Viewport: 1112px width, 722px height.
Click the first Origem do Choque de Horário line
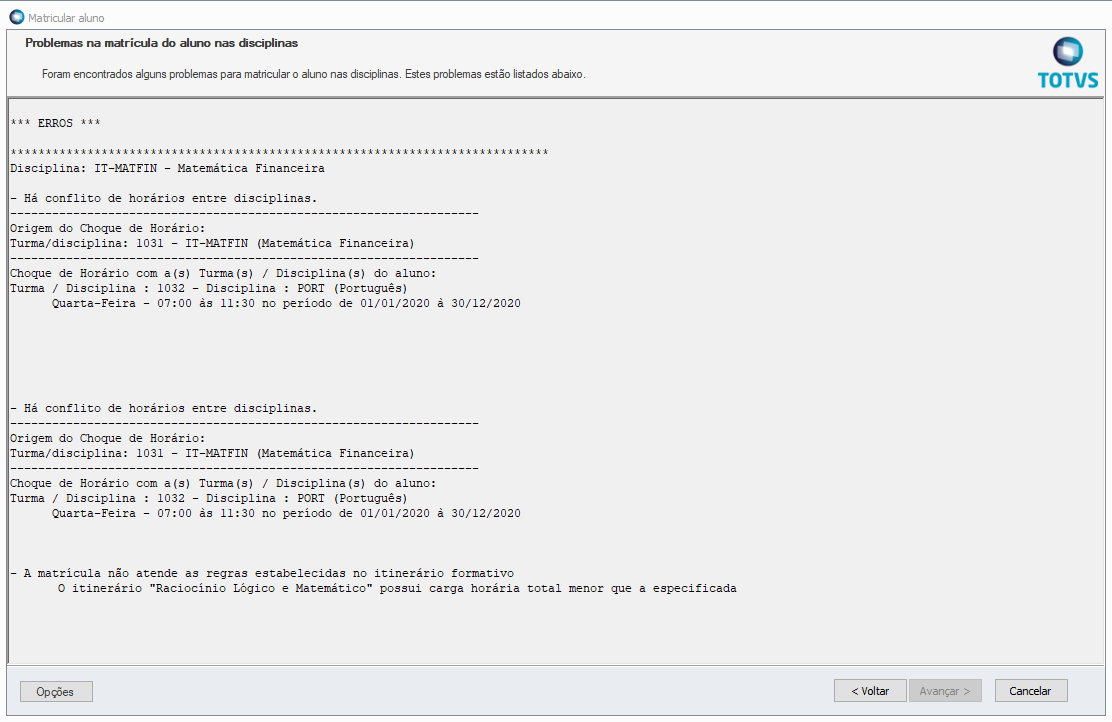coord(108,228)
